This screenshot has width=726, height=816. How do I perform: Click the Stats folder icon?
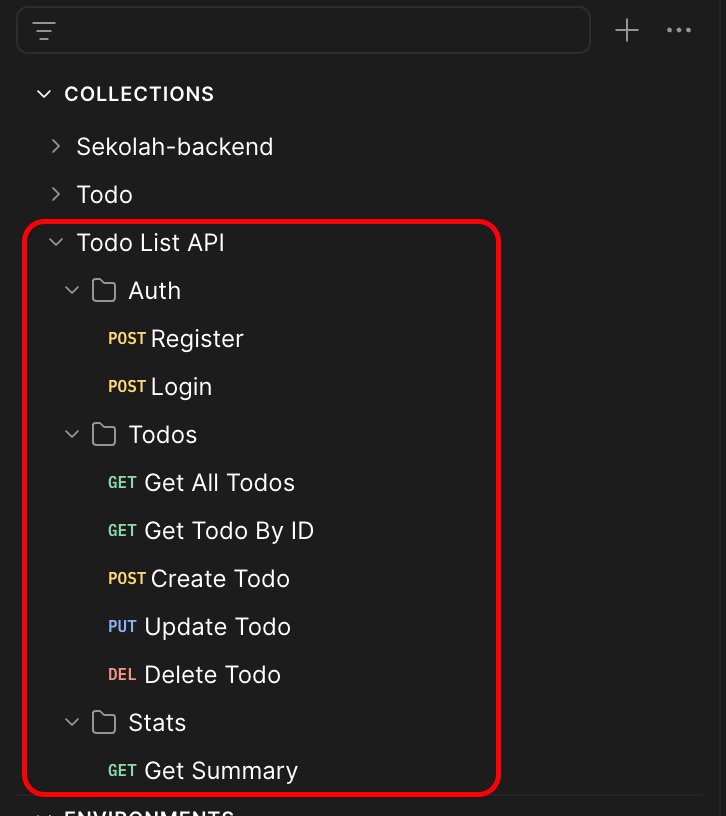click(x=104, y=722)
